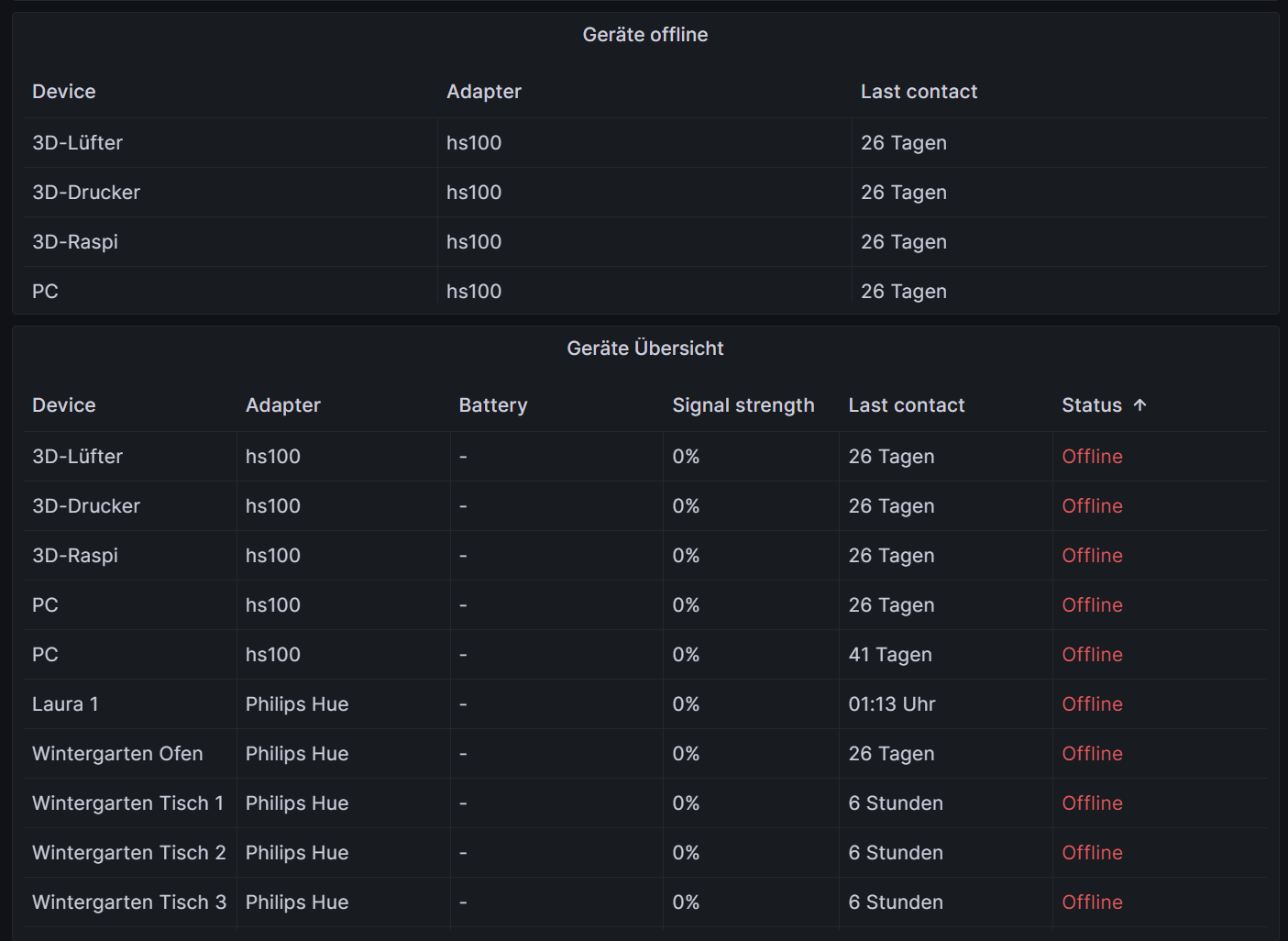Click Philips Hue adapter in Laura 1 row
Viewport: 1288px width, 941px height.
coord(297,704)
